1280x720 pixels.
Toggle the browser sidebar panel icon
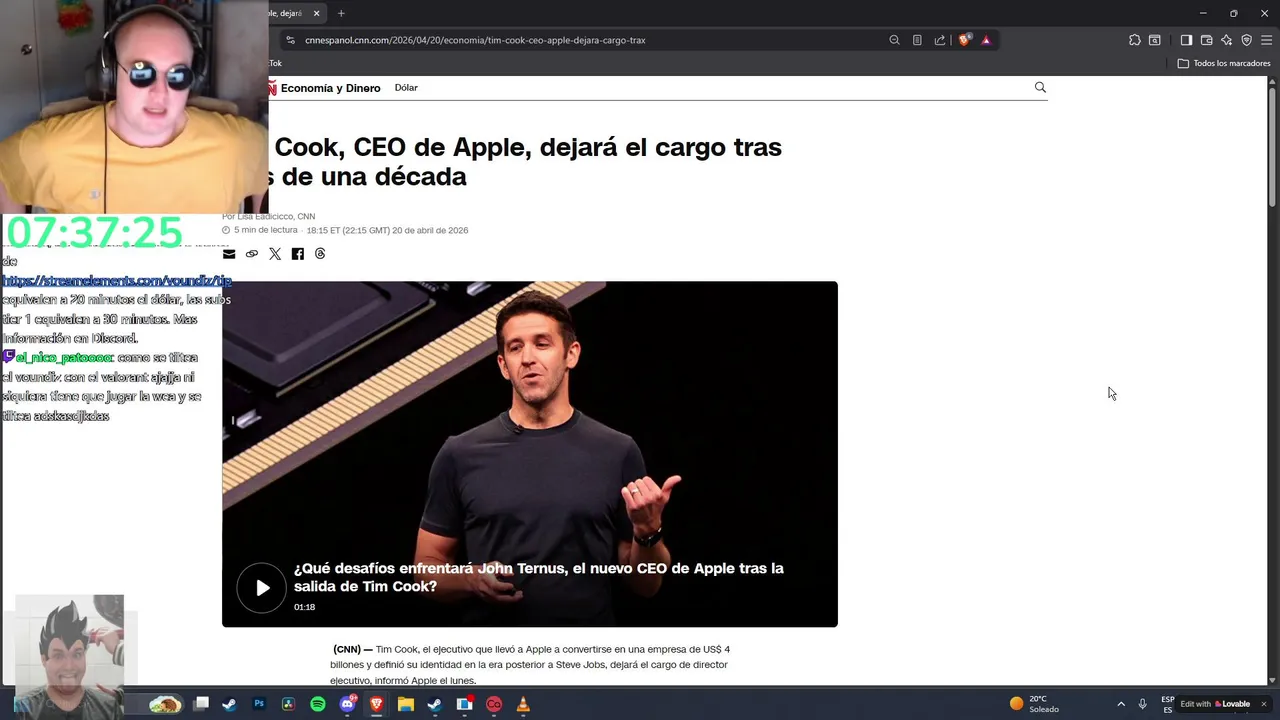click(x=1186, y=40)
